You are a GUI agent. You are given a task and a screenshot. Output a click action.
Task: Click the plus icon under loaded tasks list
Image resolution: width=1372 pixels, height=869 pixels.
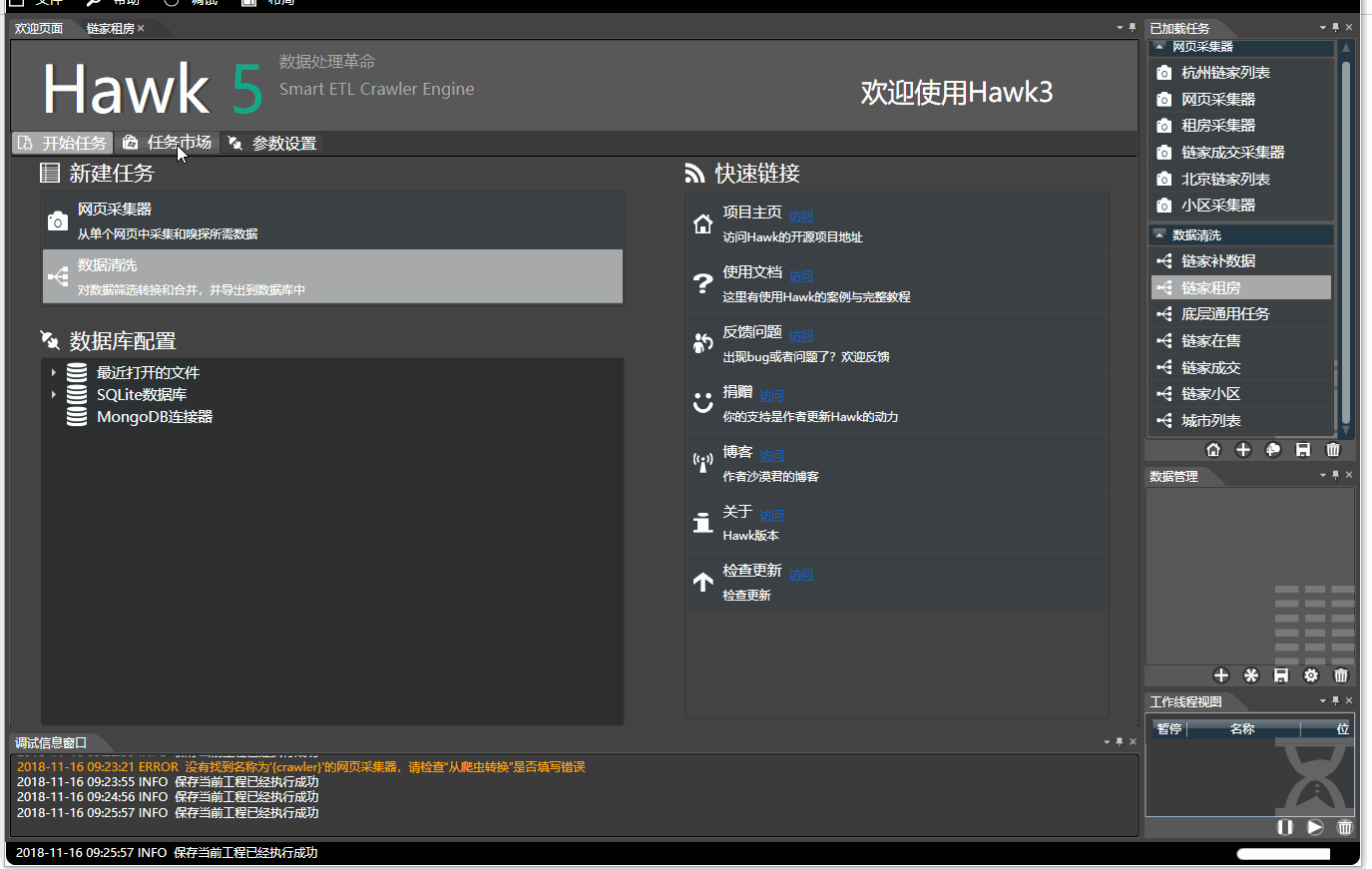coord(1243,450)
